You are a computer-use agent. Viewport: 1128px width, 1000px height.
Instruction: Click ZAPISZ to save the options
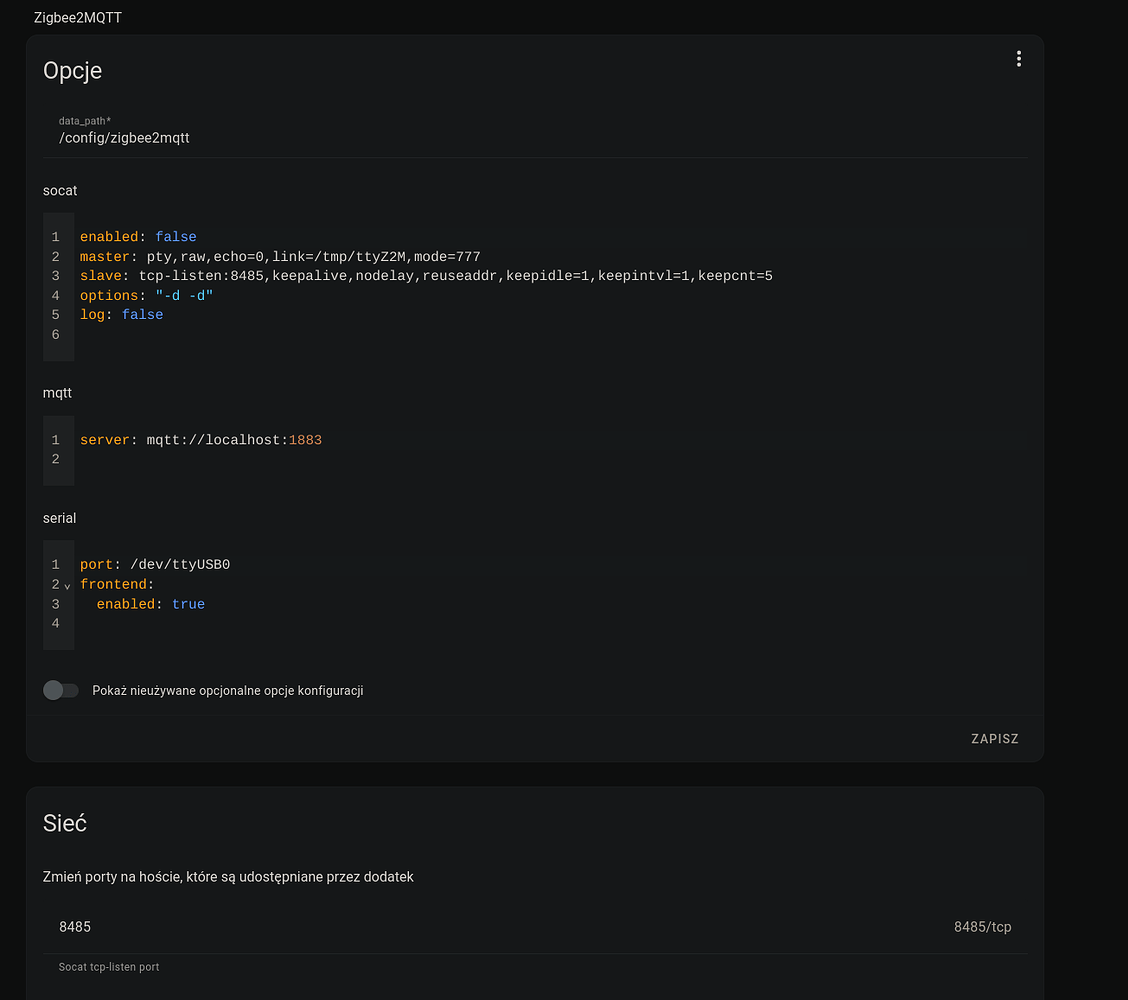pyautogui.click(x=994, y=739)
